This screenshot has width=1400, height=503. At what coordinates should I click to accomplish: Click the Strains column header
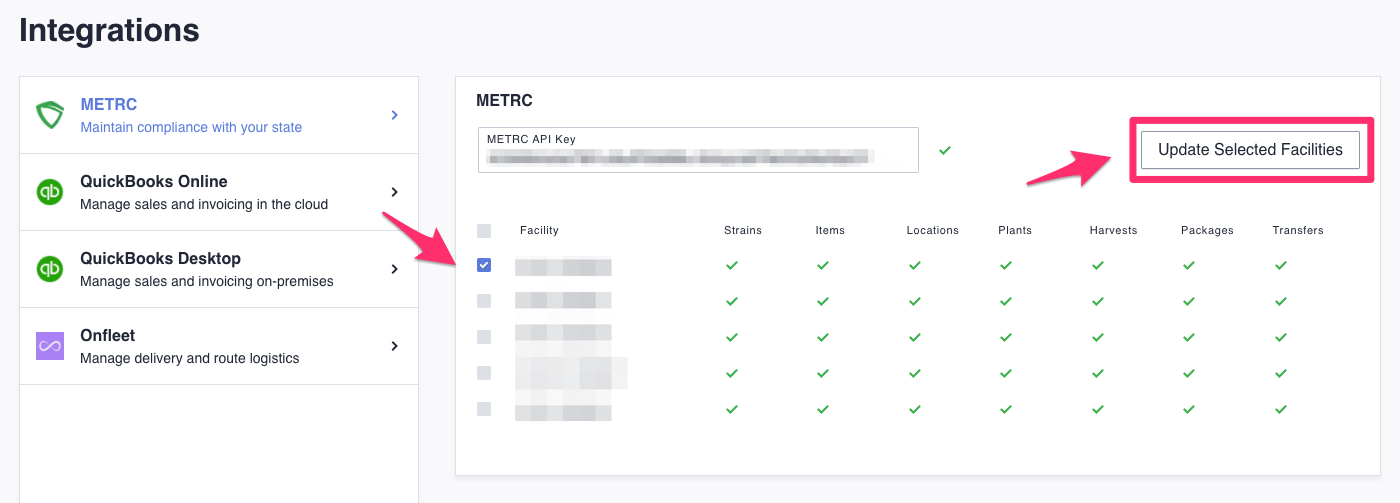click(x=743, y=230)
